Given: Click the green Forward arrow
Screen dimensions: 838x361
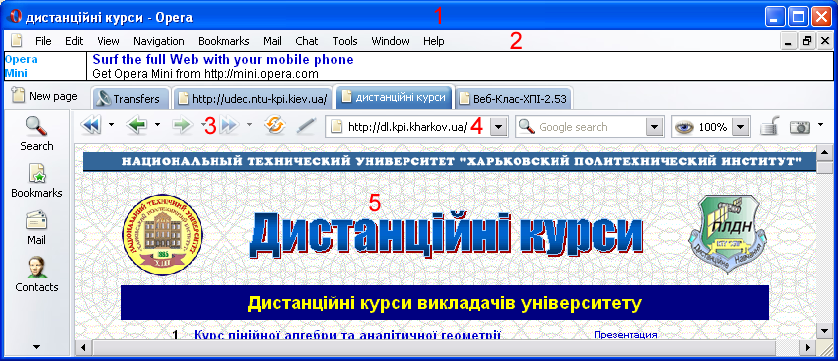Looking at the screenshot, I should (183, 126).
